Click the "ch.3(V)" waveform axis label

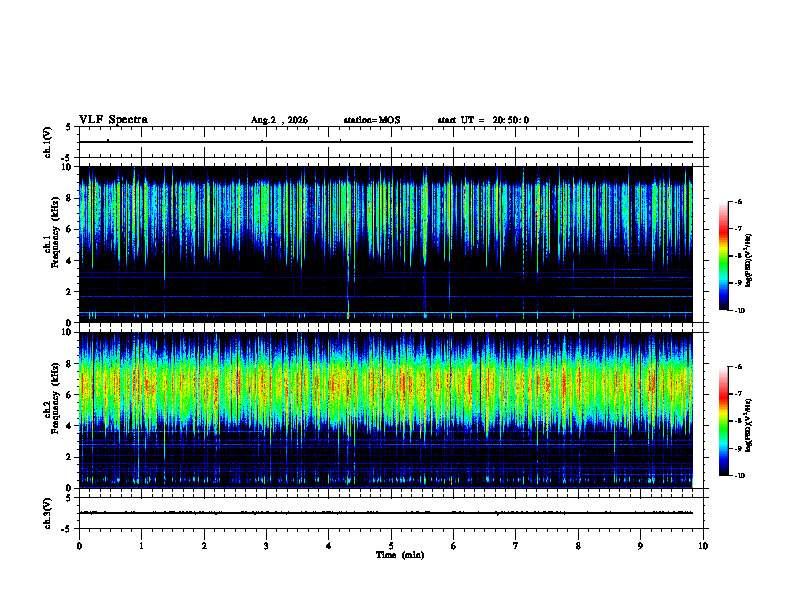coord(47,513)
